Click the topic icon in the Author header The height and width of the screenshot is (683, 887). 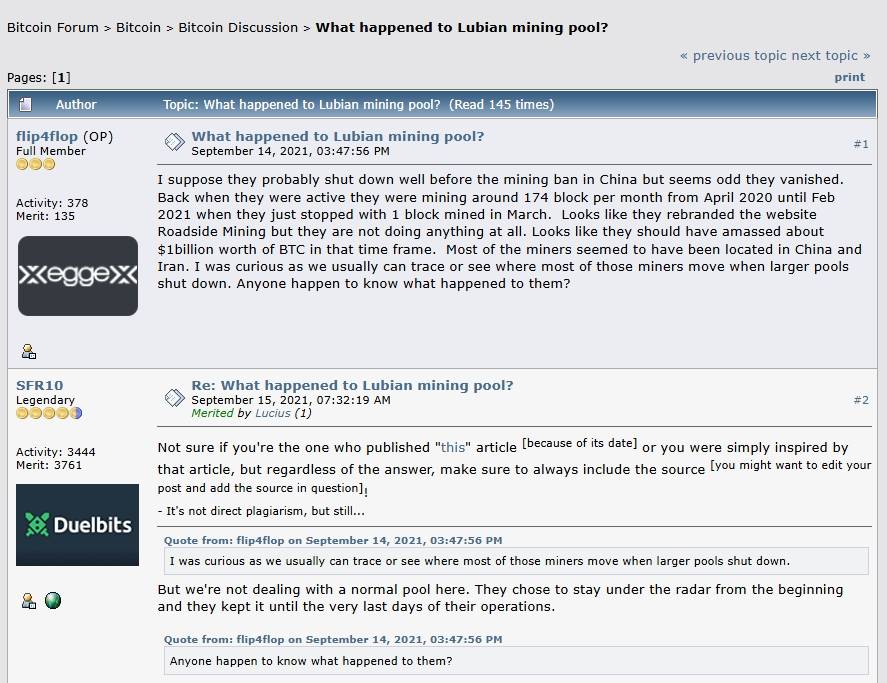tap(25, 104)
